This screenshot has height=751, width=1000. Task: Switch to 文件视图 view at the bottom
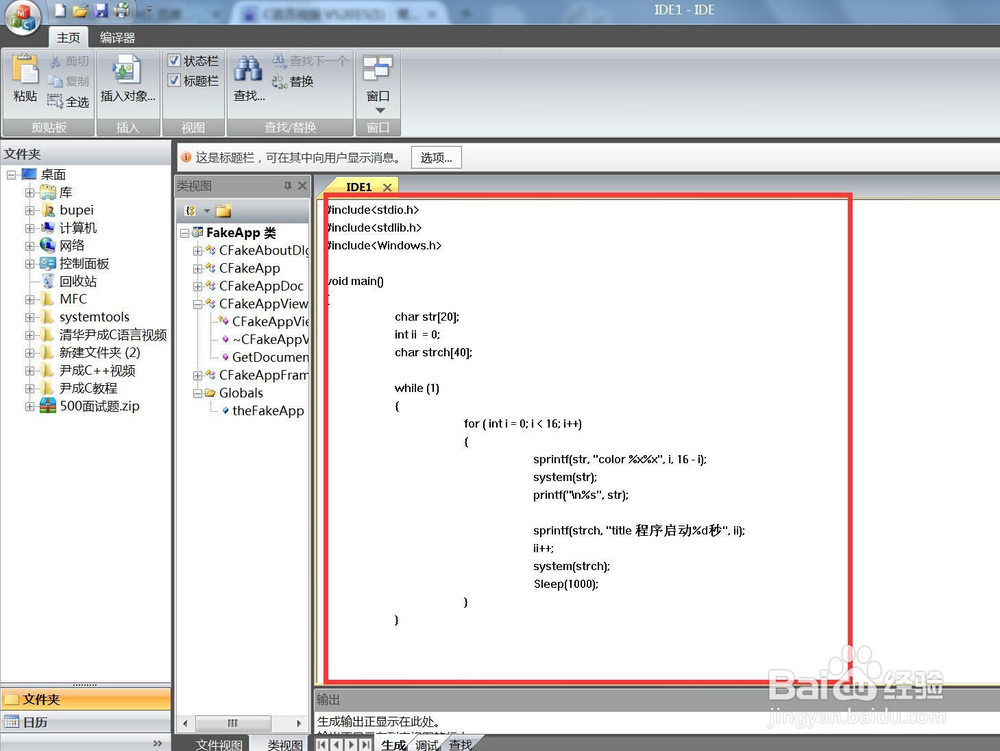[x=219, y=744]
